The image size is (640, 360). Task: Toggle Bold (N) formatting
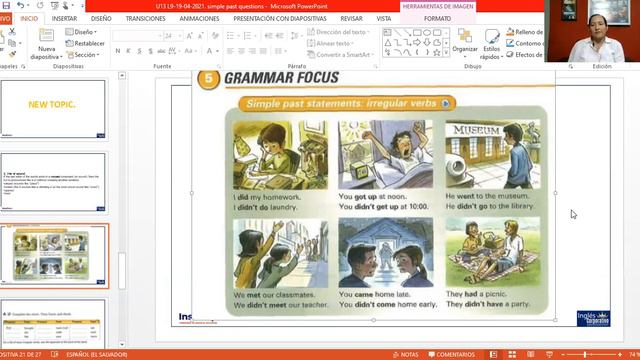118,51
